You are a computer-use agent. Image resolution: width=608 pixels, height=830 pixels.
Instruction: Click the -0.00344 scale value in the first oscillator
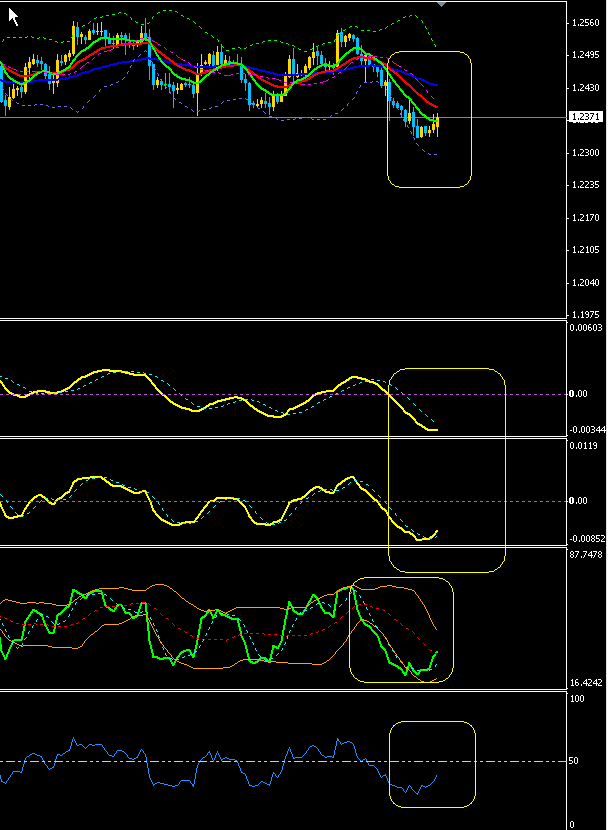[585, 429]
